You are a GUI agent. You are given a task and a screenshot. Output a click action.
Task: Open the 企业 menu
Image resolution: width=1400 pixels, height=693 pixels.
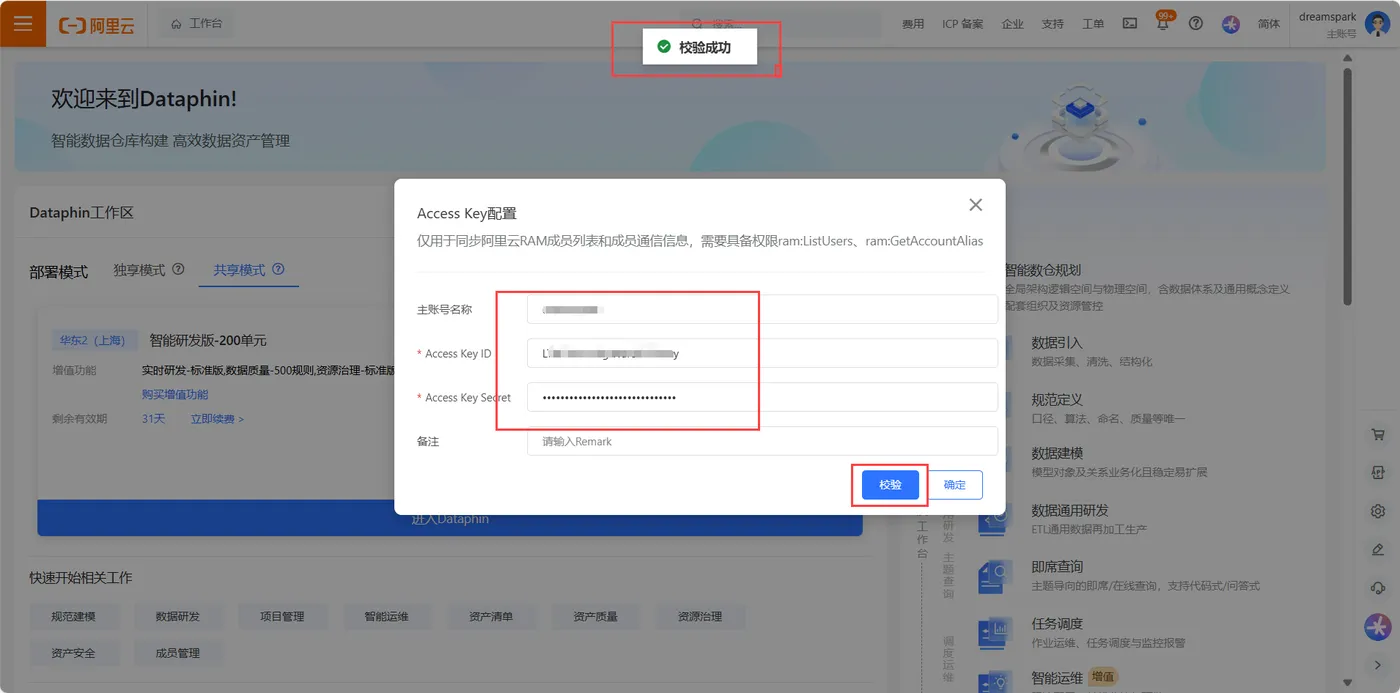(x=1012, y=24)
